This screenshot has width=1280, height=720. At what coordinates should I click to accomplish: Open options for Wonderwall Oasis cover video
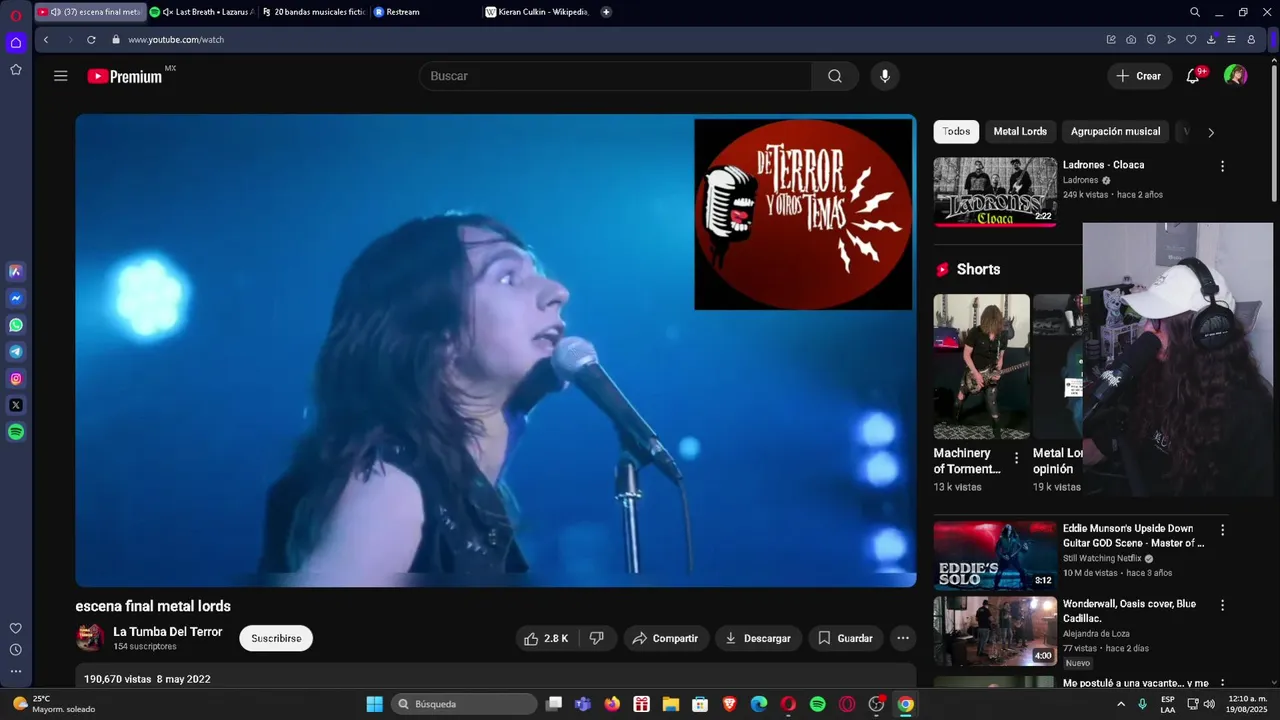(x=1222, y=606)
